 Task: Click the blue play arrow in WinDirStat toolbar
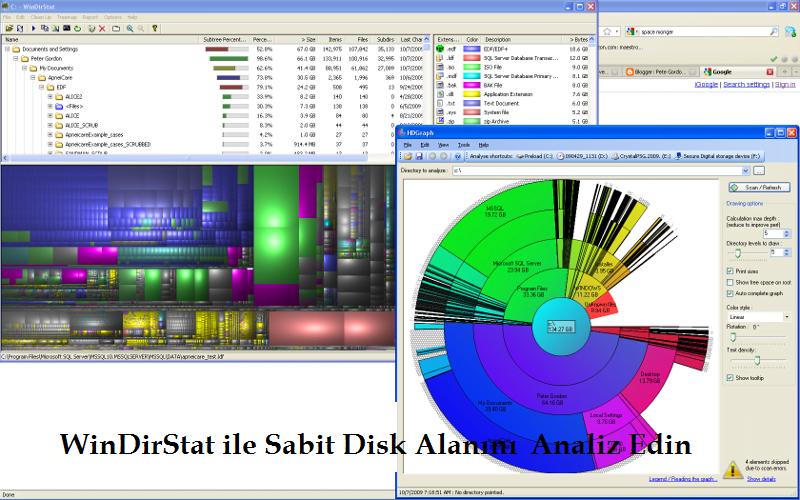34,29
